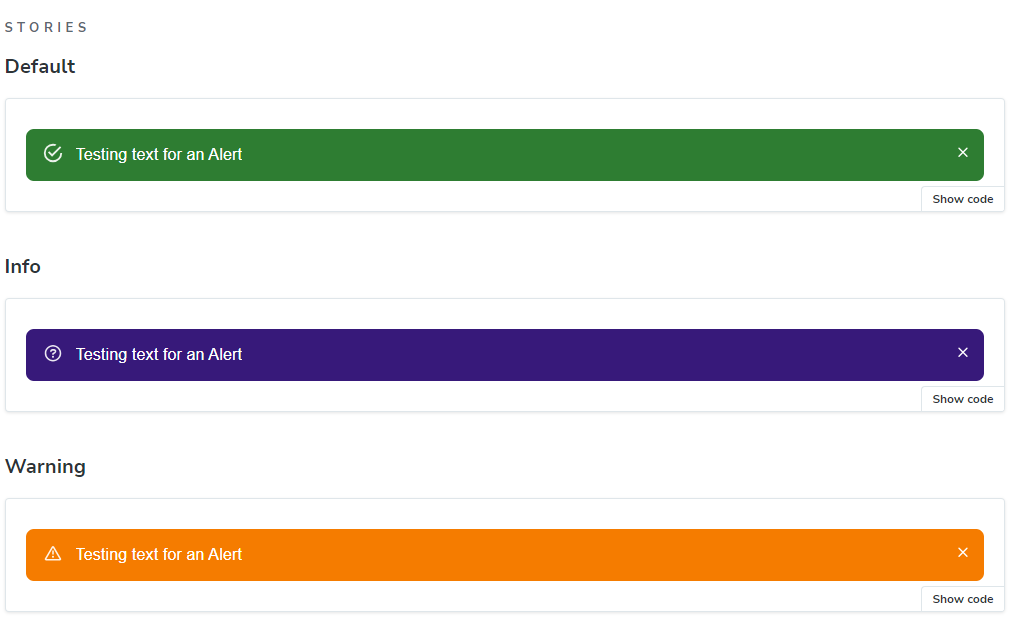Expand Show code under the Info story

click(x=962, y=399)
